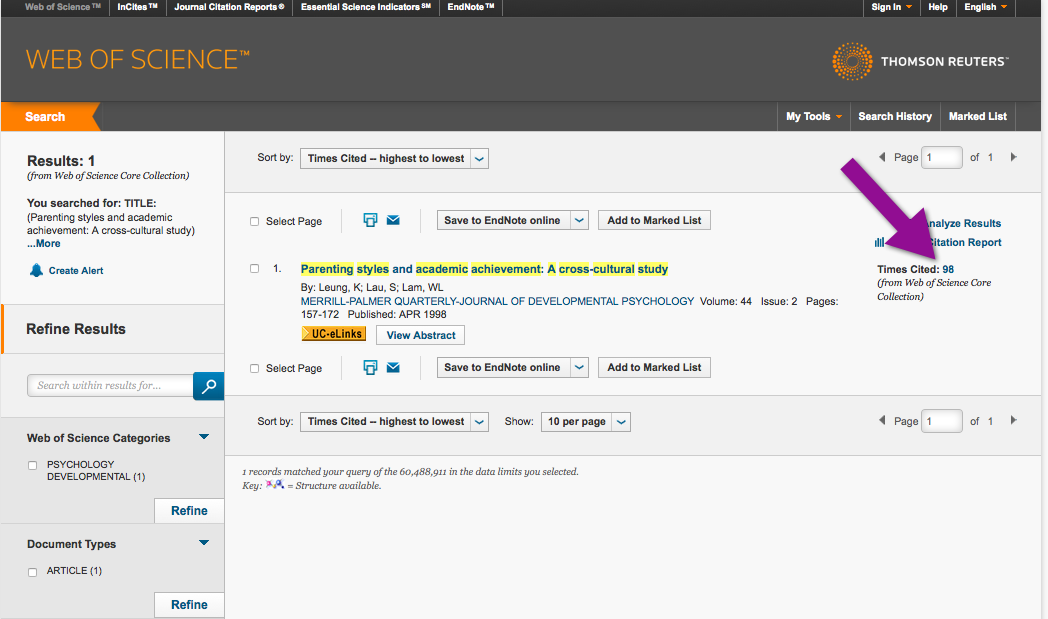Click the Search within results field
Screen dimensions: 1048x619
(x=110, y=386)
